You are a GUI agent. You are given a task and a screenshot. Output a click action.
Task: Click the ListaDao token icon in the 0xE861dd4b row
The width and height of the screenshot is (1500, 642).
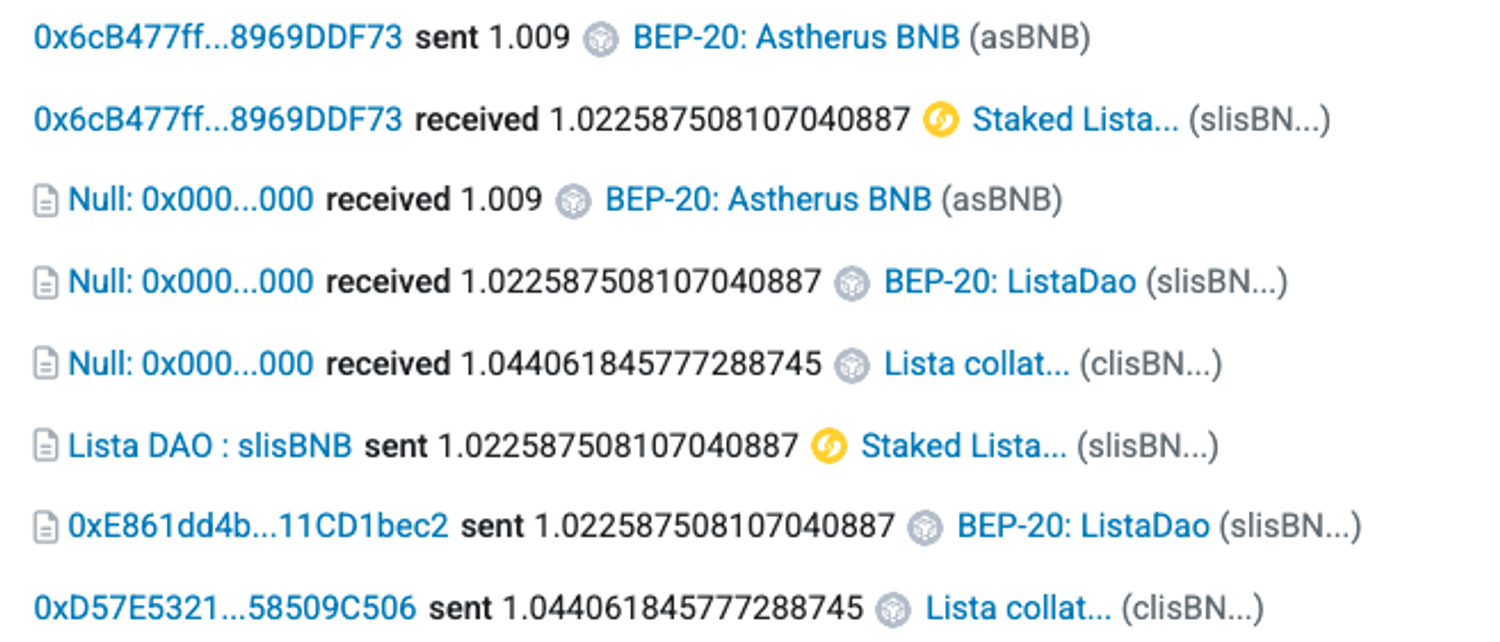click(925, 528)
